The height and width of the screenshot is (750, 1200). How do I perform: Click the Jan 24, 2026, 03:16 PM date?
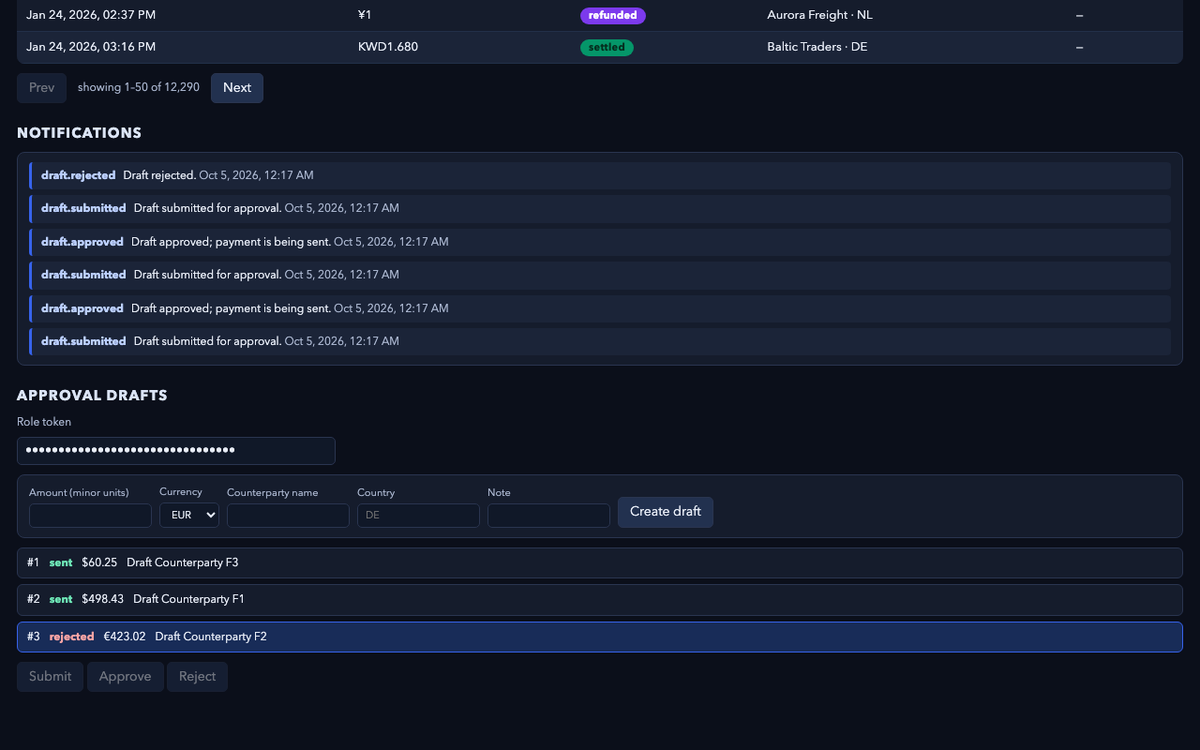click(x=91, y=47)
